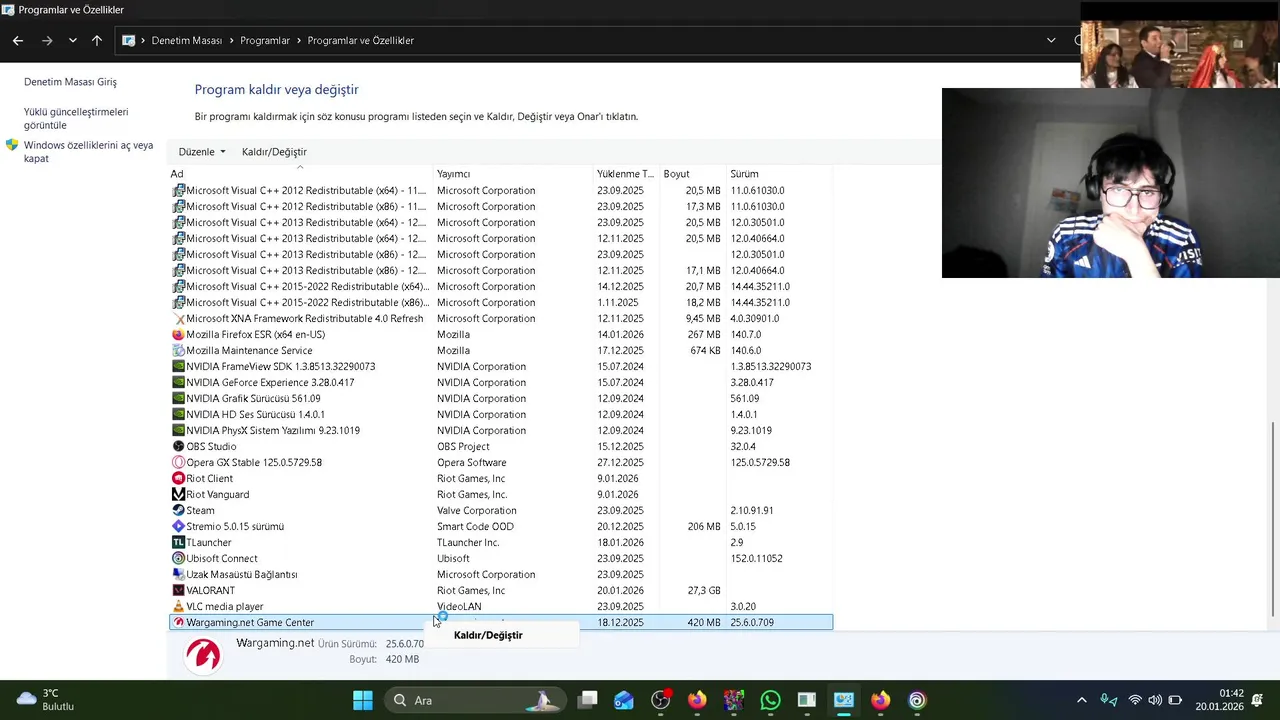The height and width of the screenshot is (720, 1280).
Task: Click the Wargaming.net Game Center row icon
Action: click(x=179, y=622)
